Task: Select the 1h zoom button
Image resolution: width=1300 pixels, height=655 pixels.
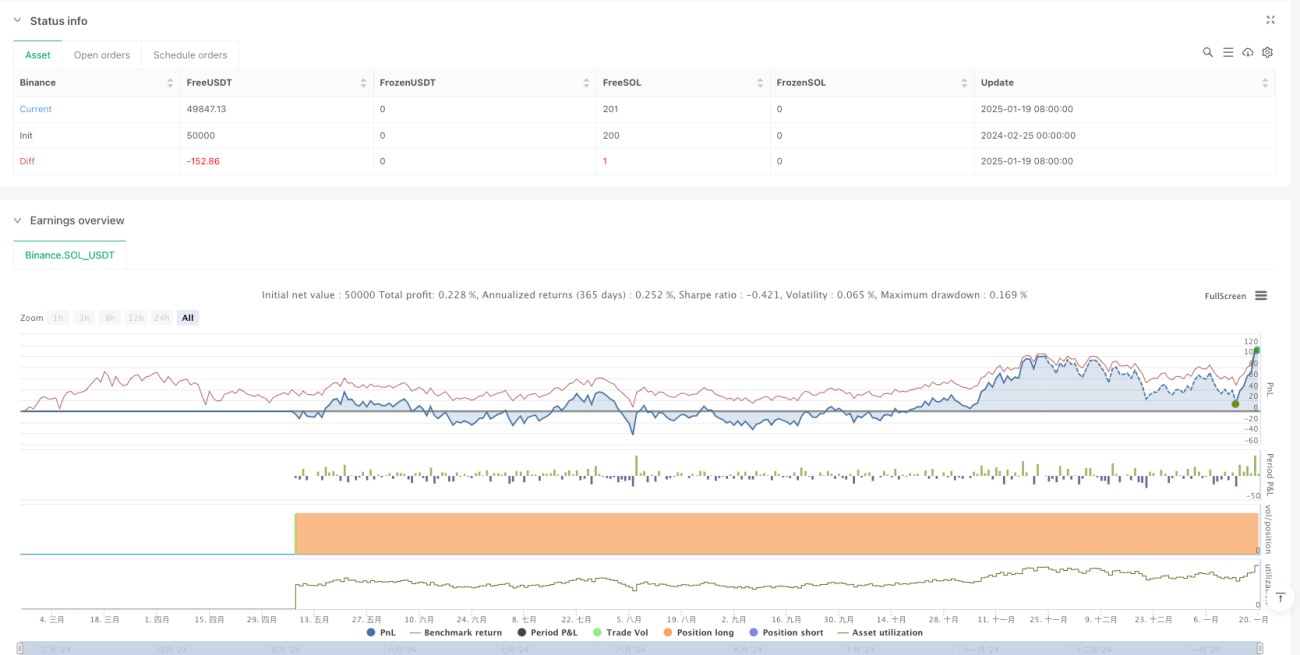Action: (59, 318)
